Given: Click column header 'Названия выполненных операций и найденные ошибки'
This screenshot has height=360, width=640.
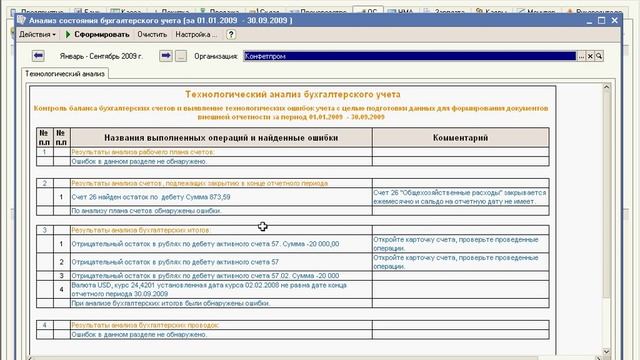Looking at the screenshot, I should pos(221,138).
